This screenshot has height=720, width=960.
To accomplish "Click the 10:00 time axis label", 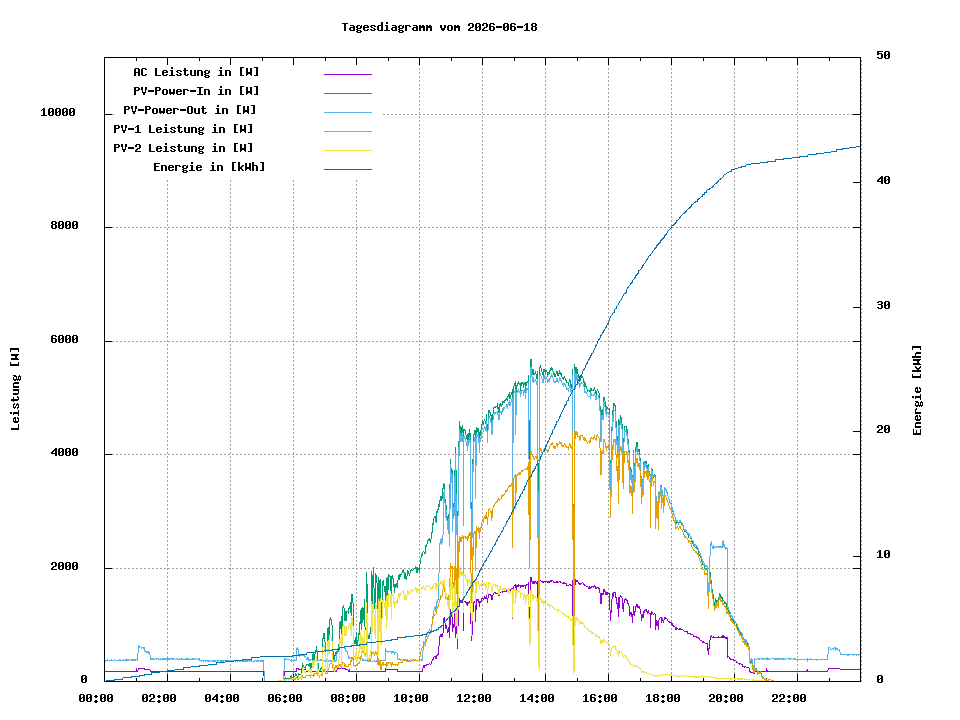I will click(x=411, y=698).
